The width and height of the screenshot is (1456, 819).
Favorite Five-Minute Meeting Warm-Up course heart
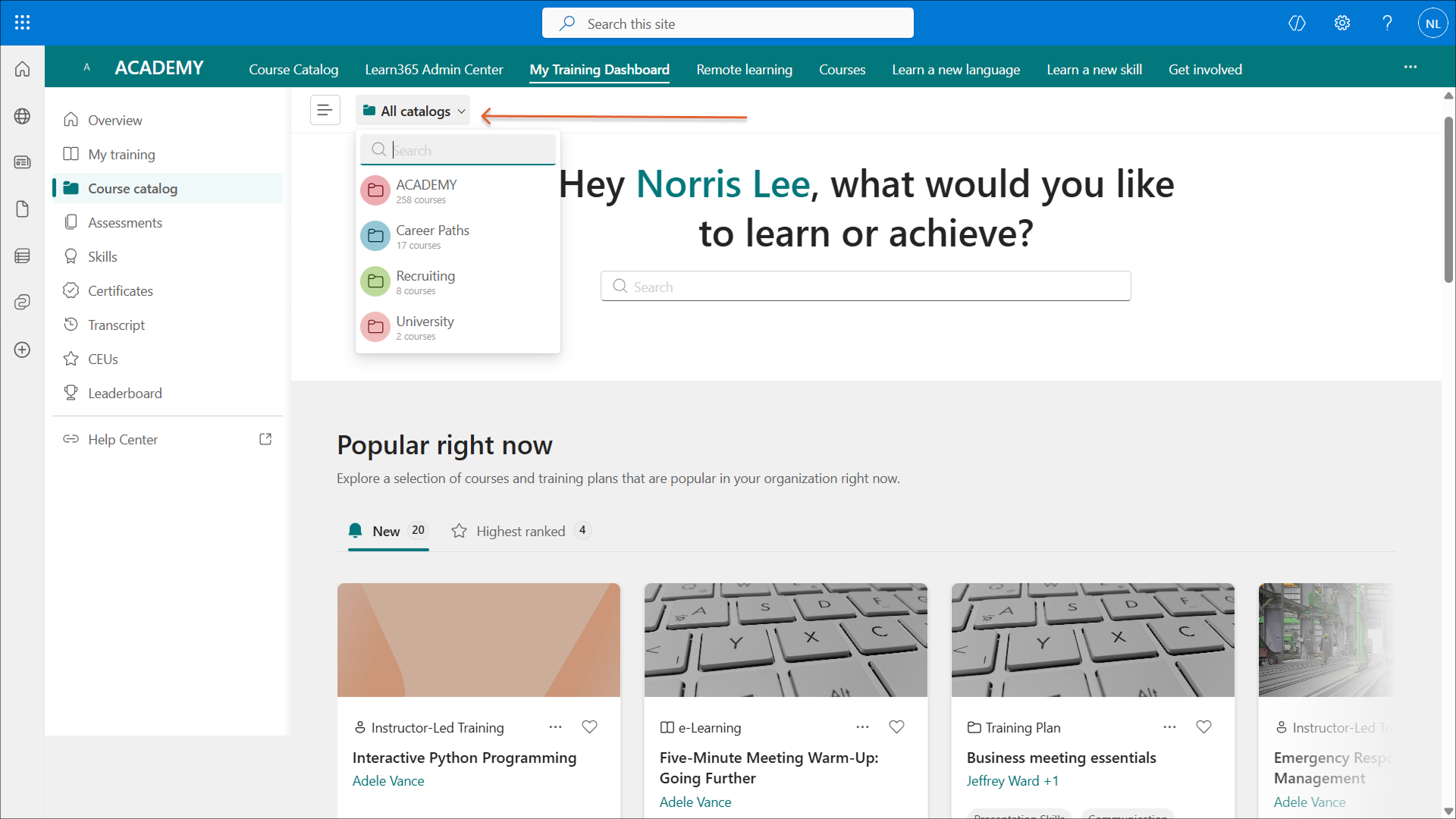pyautogui.click(x=896, y=726)
